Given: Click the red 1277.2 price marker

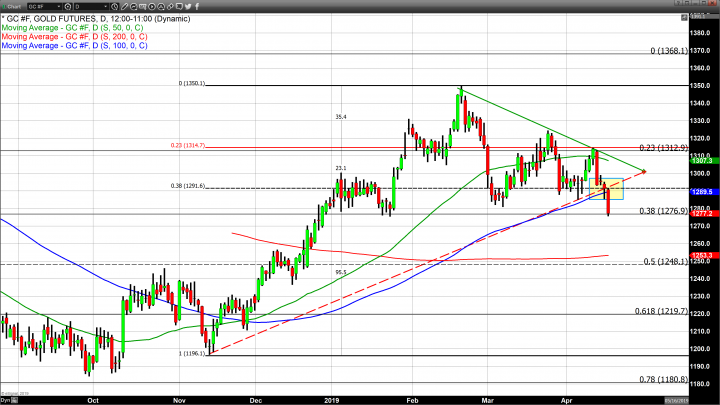Looking at the screenshot, I should (x=703, y=214).
